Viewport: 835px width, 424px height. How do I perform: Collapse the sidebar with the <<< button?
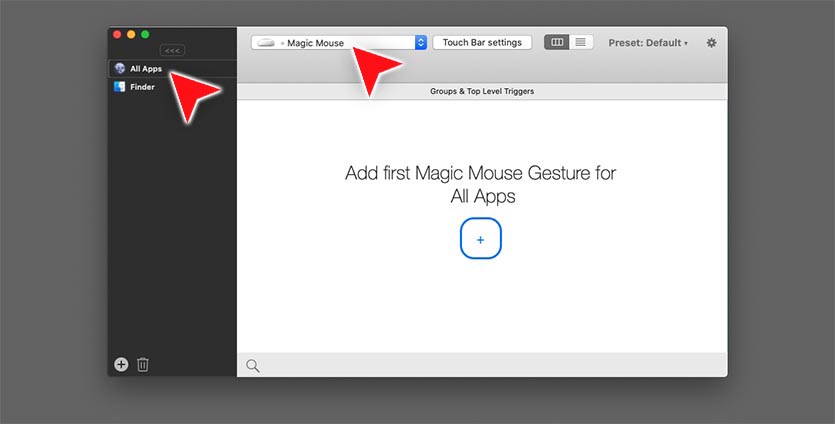[x=173, y=50]
